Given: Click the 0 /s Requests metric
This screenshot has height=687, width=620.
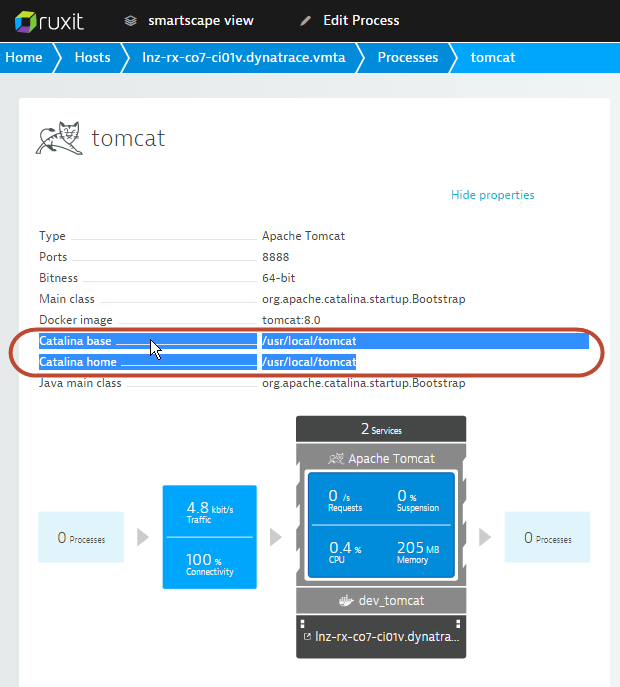Looking at the screenshot, I should pos(345,500).
